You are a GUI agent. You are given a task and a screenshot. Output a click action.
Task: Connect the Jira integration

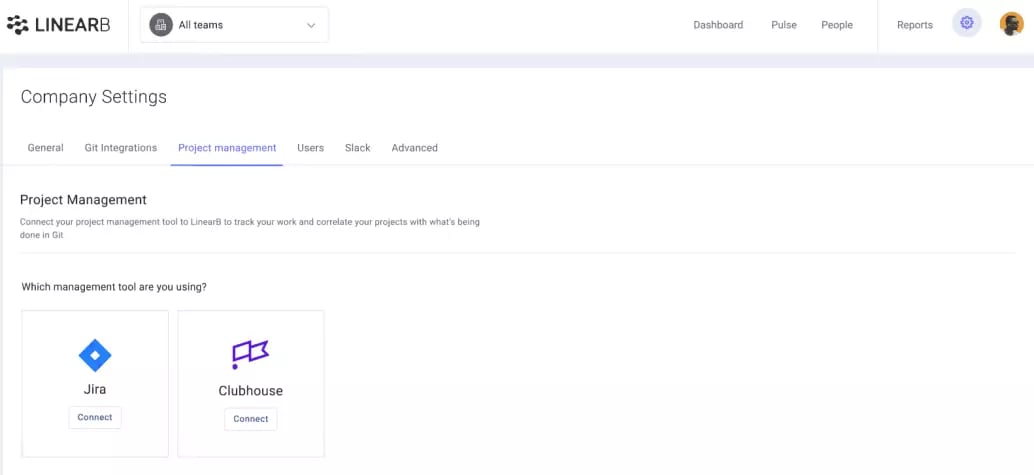click(x=95, y=418)
